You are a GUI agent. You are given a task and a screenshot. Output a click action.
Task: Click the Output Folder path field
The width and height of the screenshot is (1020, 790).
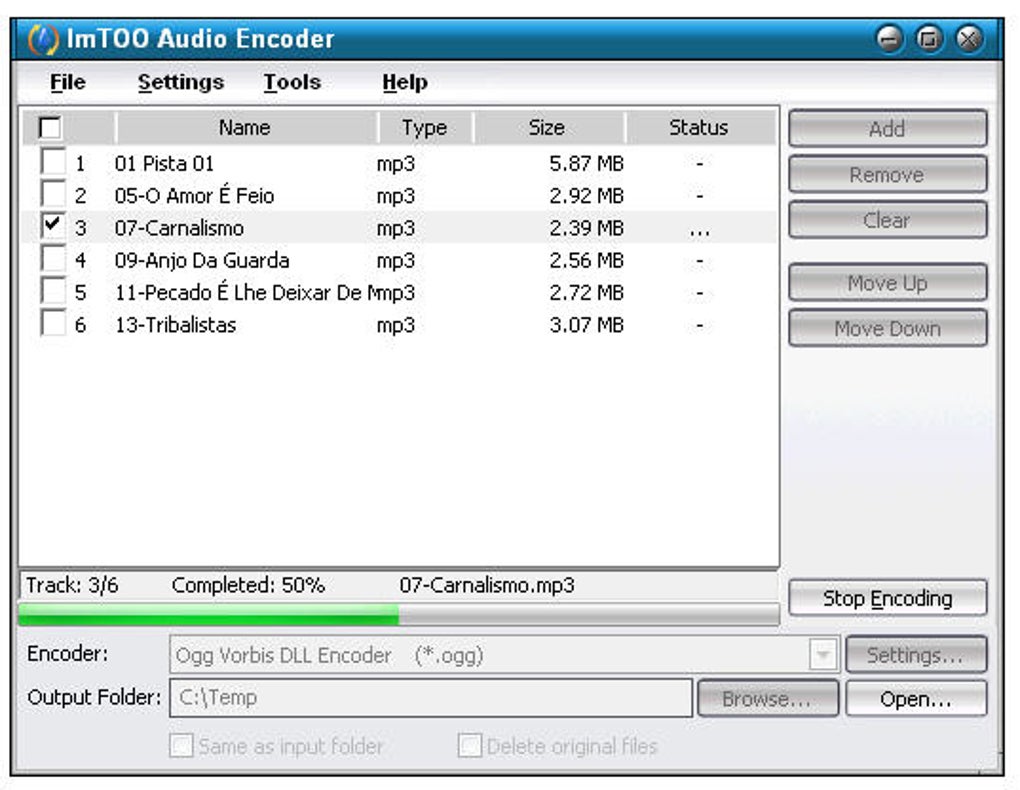tap(431, 698)
